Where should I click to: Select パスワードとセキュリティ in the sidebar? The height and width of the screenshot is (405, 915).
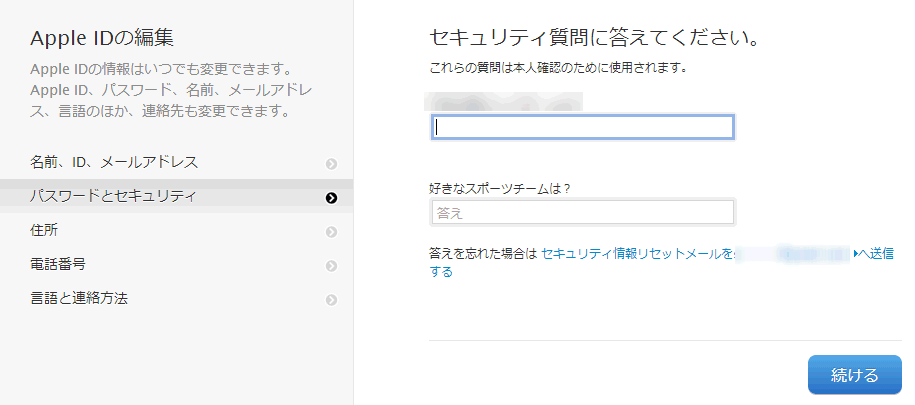[113, 196]
